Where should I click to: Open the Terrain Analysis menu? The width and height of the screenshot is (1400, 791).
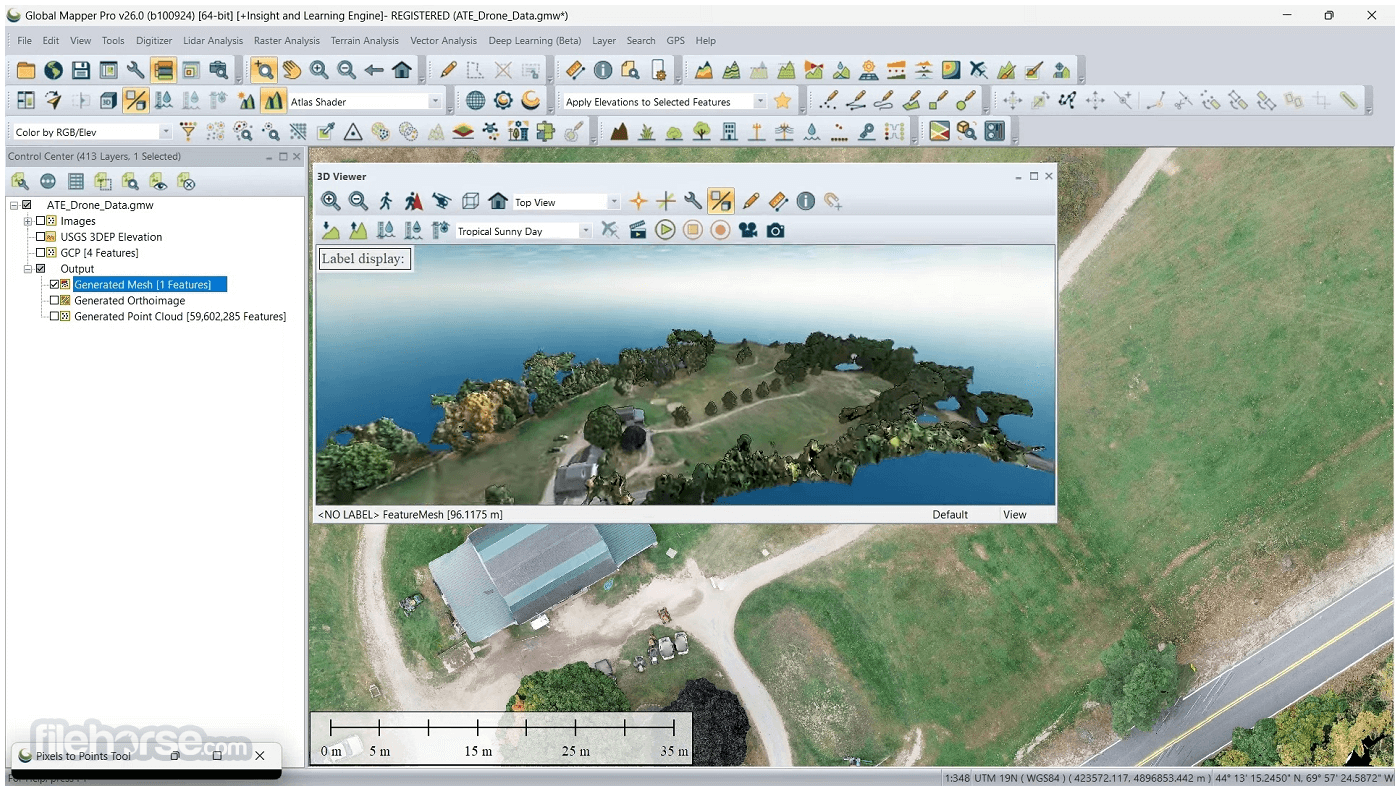(x=365, y=41)
